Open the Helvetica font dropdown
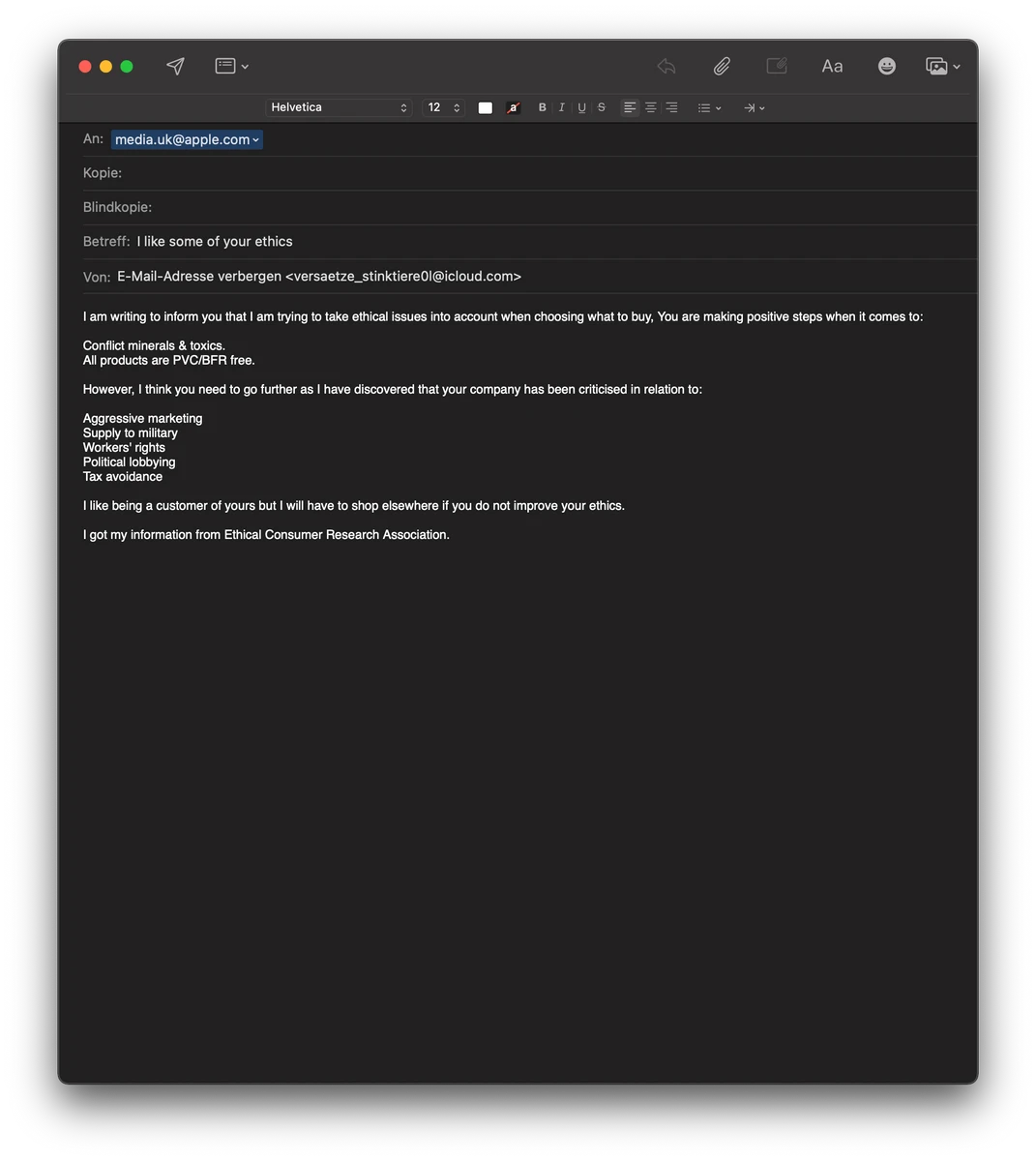 (339, 107)
